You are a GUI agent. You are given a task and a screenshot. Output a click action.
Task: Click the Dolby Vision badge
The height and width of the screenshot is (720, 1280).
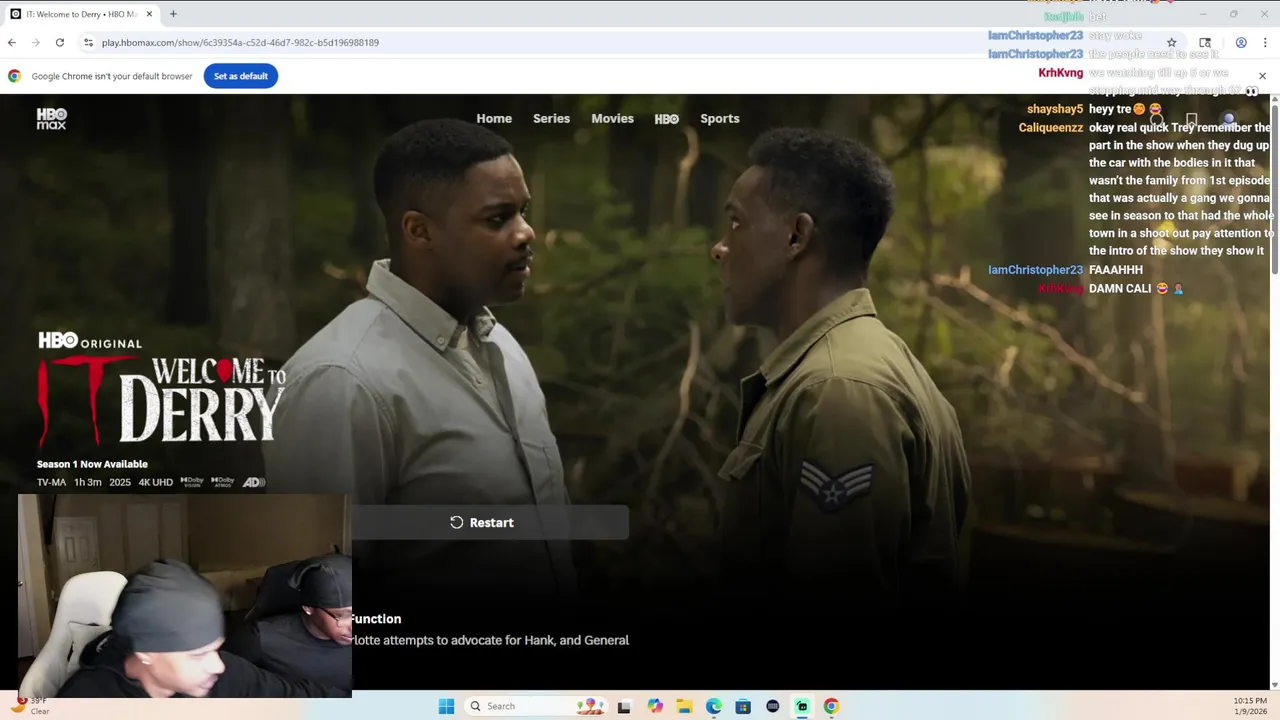pos(191,482)
